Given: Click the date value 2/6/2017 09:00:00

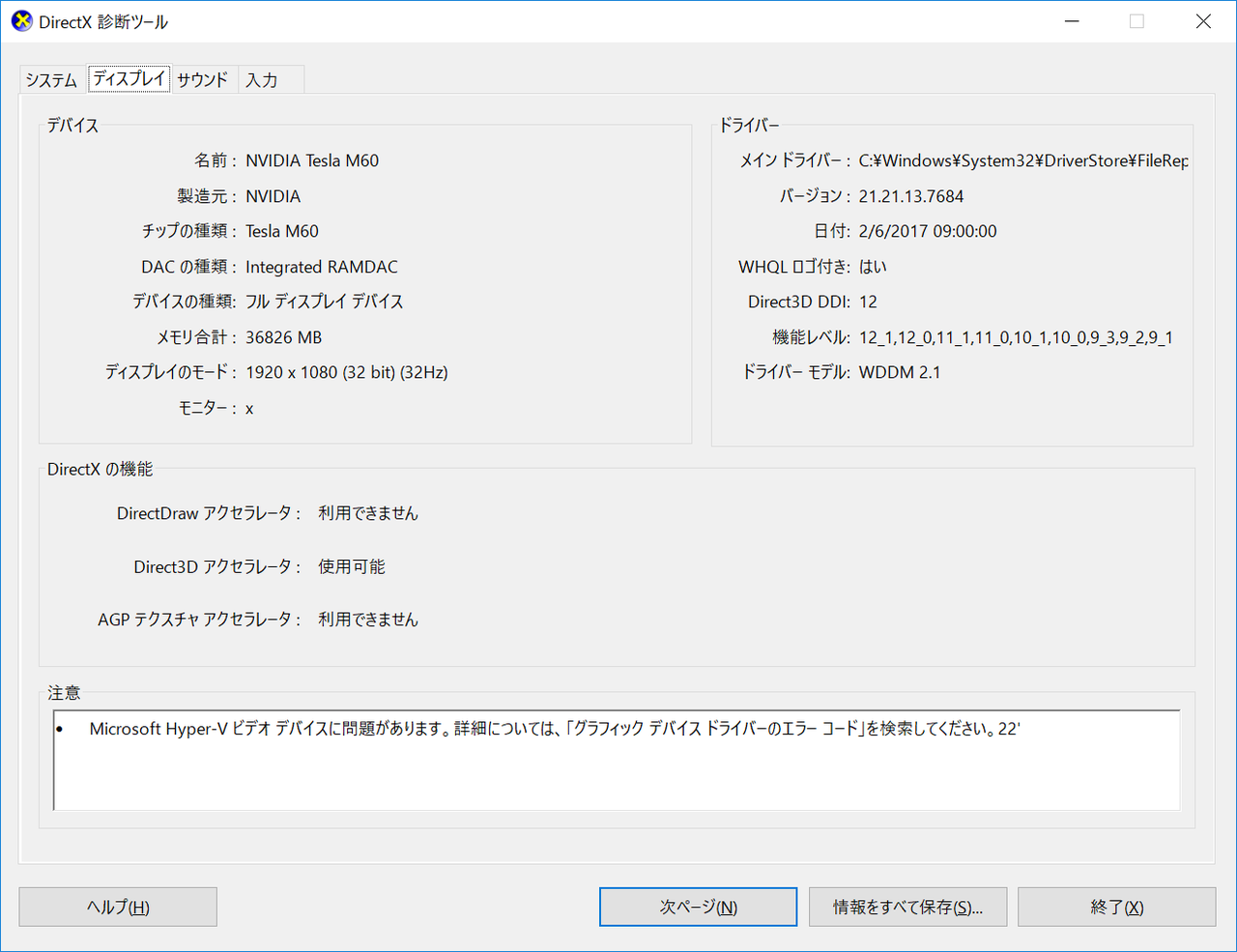Looking at the screenshot, I should point(928,231).
